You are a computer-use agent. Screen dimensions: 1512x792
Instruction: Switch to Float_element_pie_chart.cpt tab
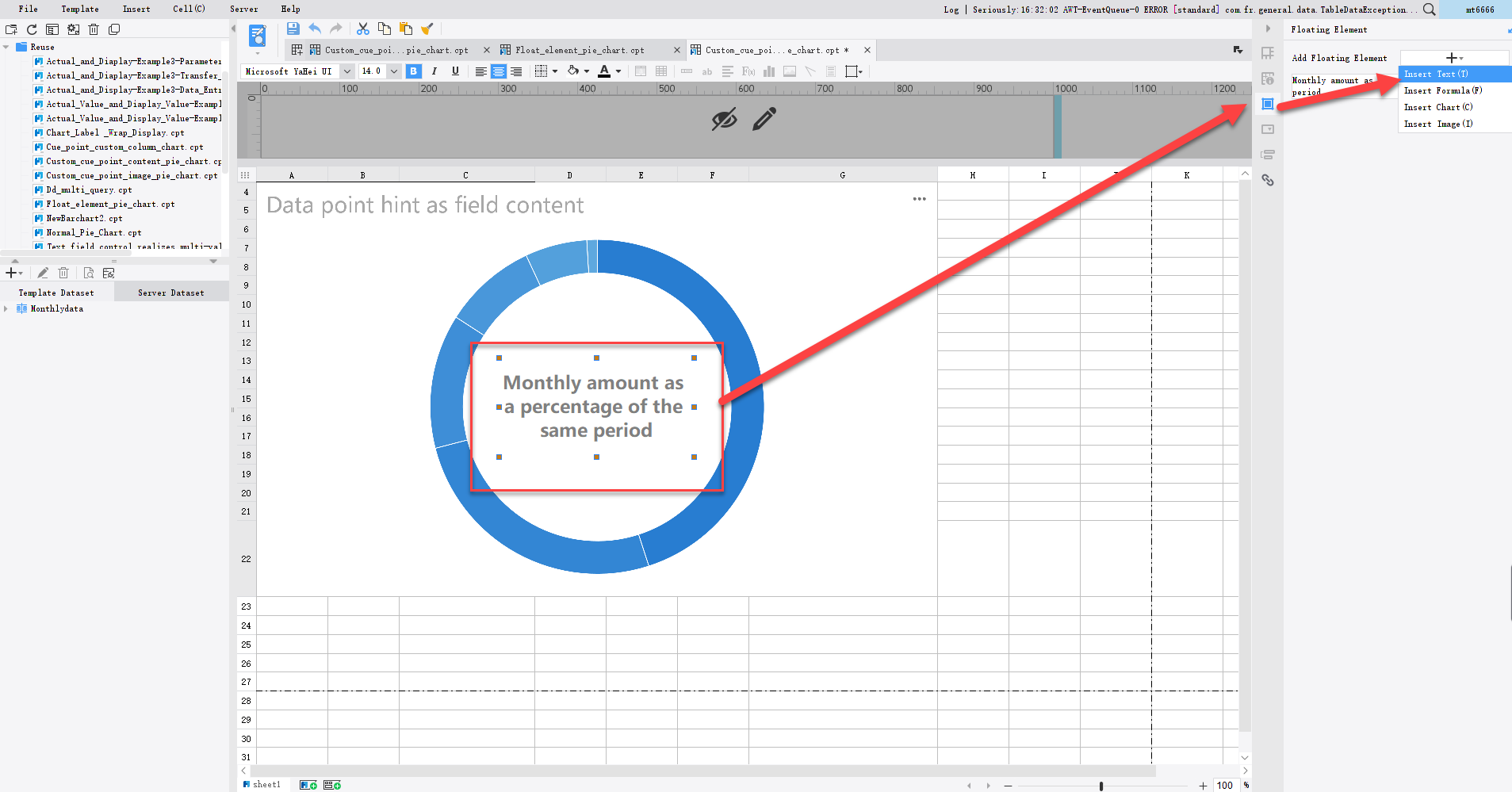point(580,50)
